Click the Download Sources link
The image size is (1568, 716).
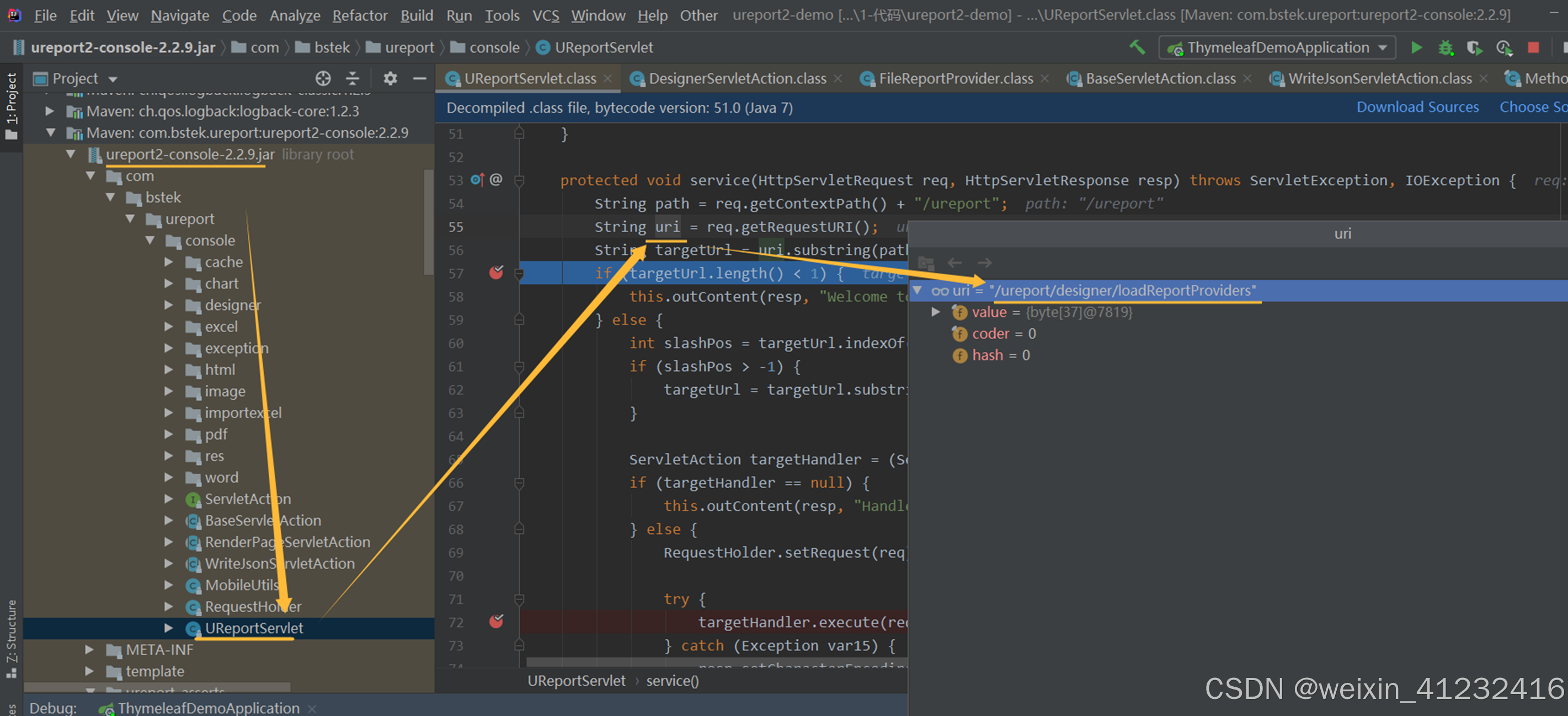pos(1417,107)
